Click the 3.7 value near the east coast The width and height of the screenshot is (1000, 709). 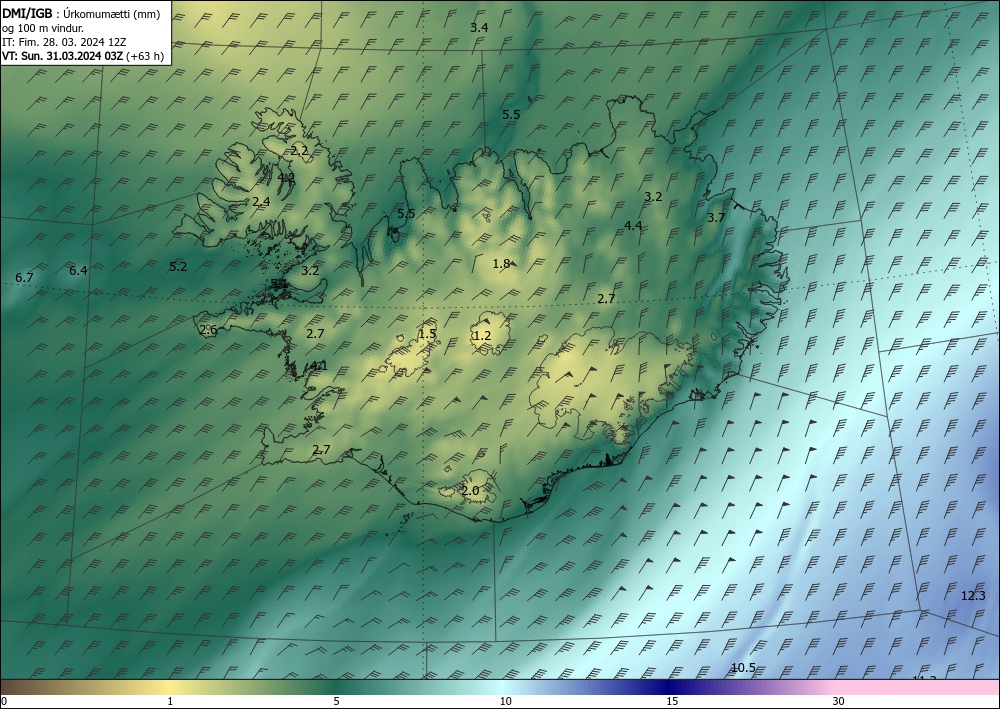click(x=716, y=217)
